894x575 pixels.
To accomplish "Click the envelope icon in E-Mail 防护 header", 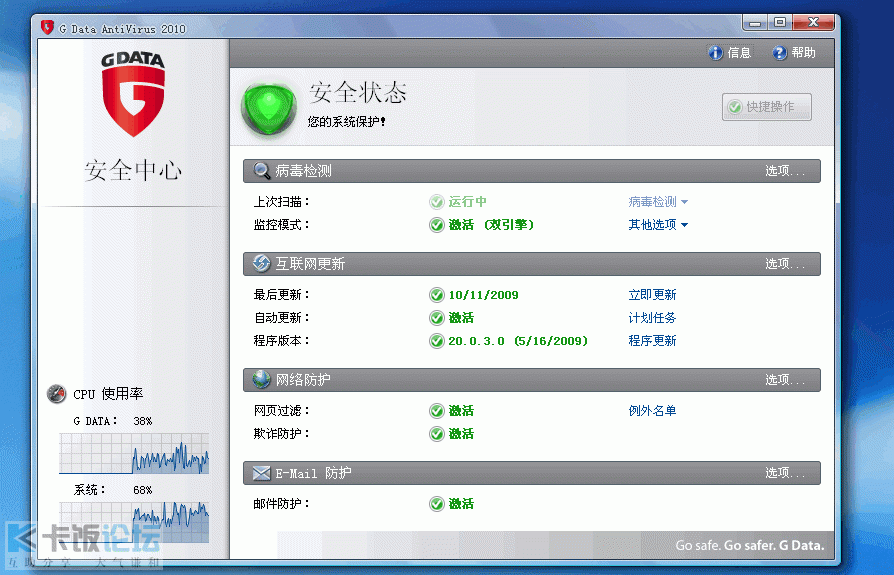I will tap(262, 473).
